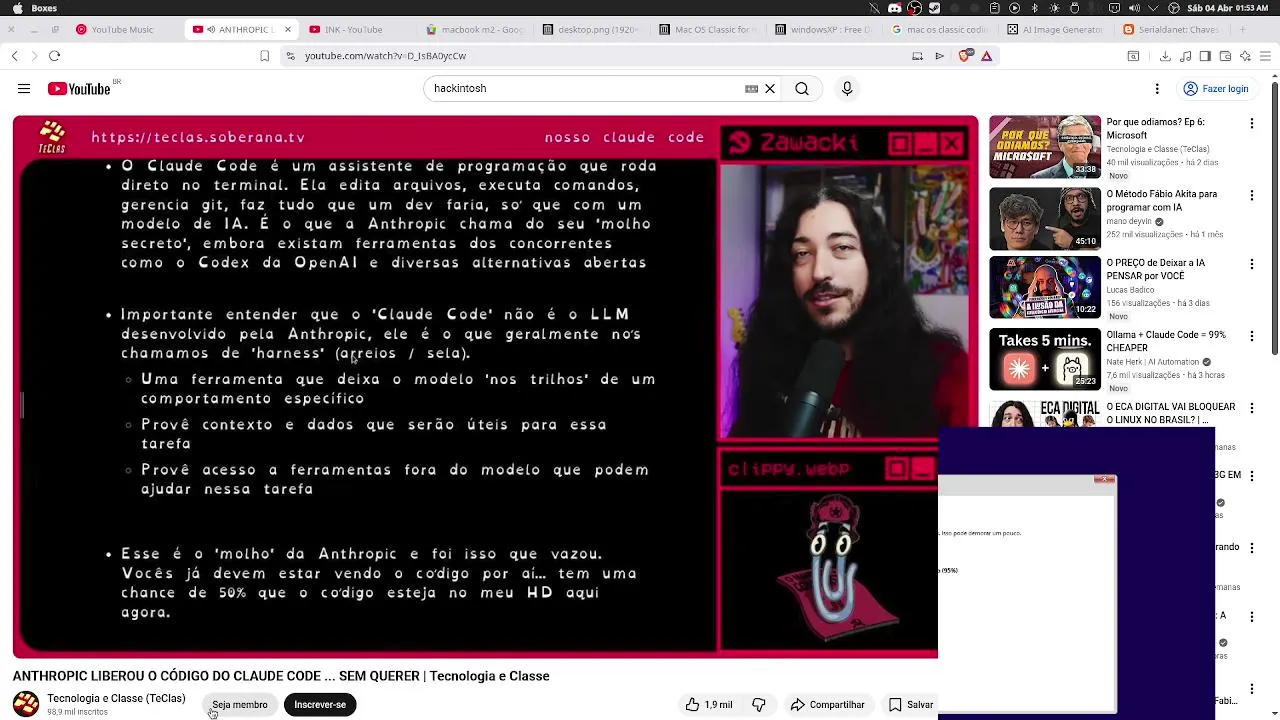Close the ANTHROPIC video tab
Screen dimensions: 1280x720
point(287,29)
